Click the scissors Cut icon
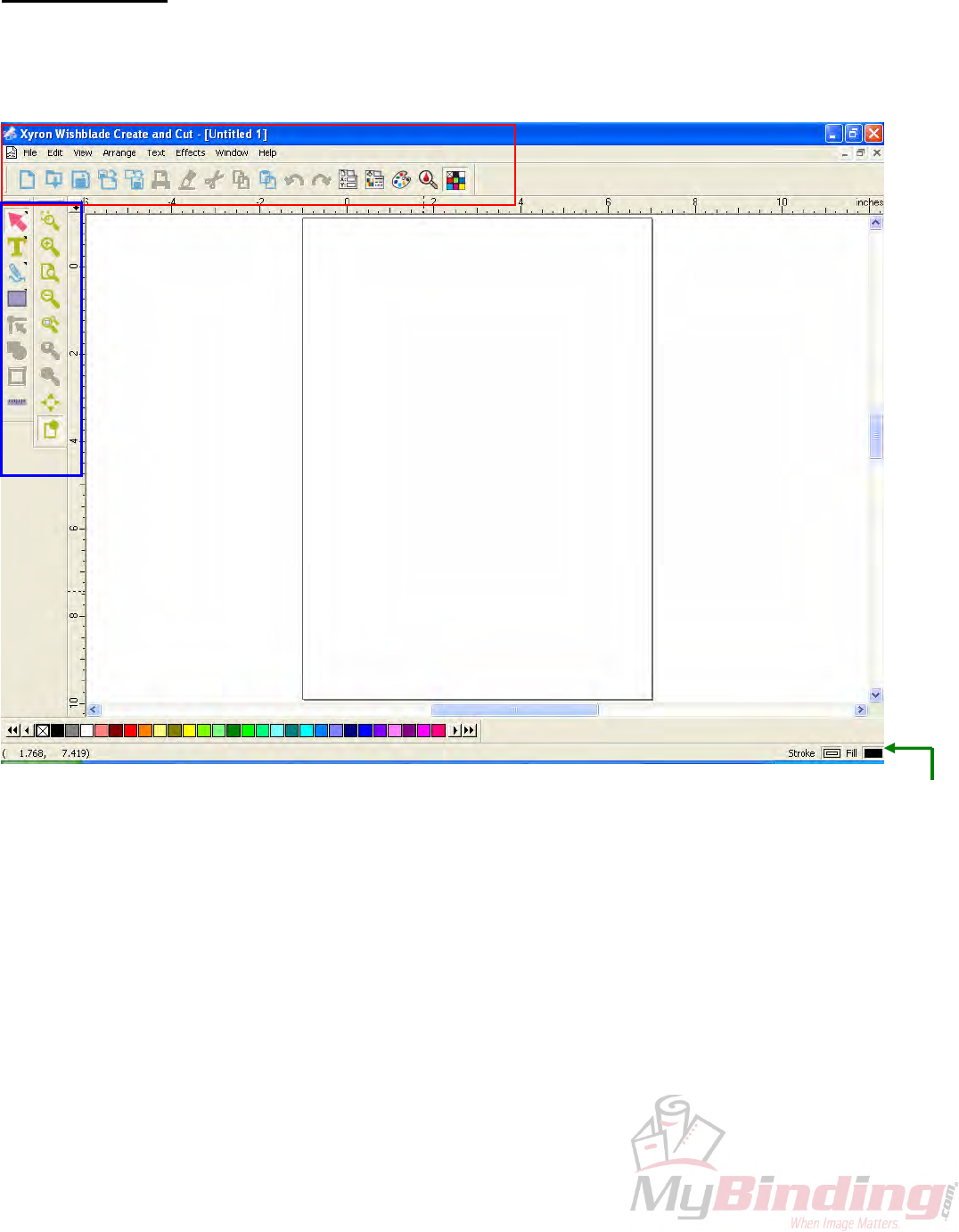 [214, 180]
